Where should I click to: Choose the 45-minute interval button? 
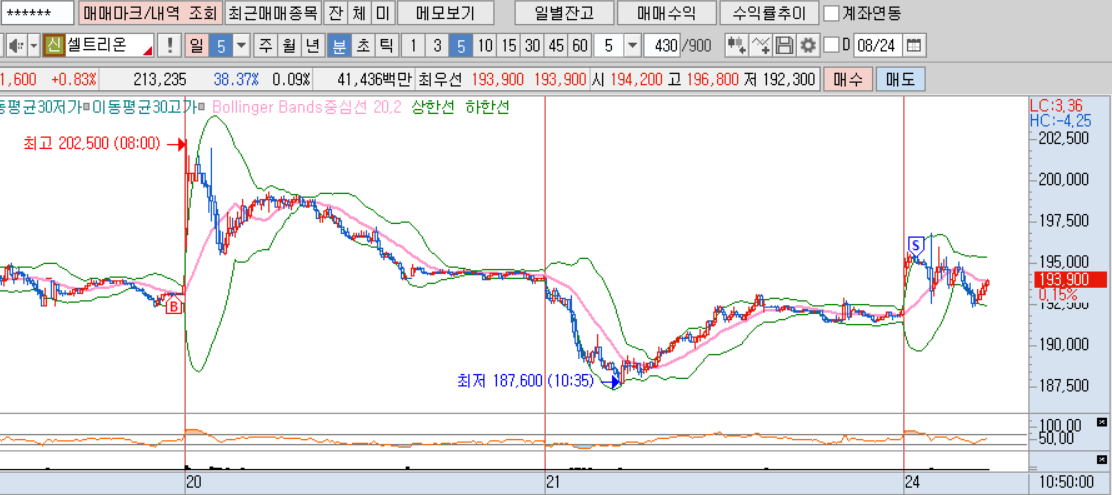click(556, 46)
